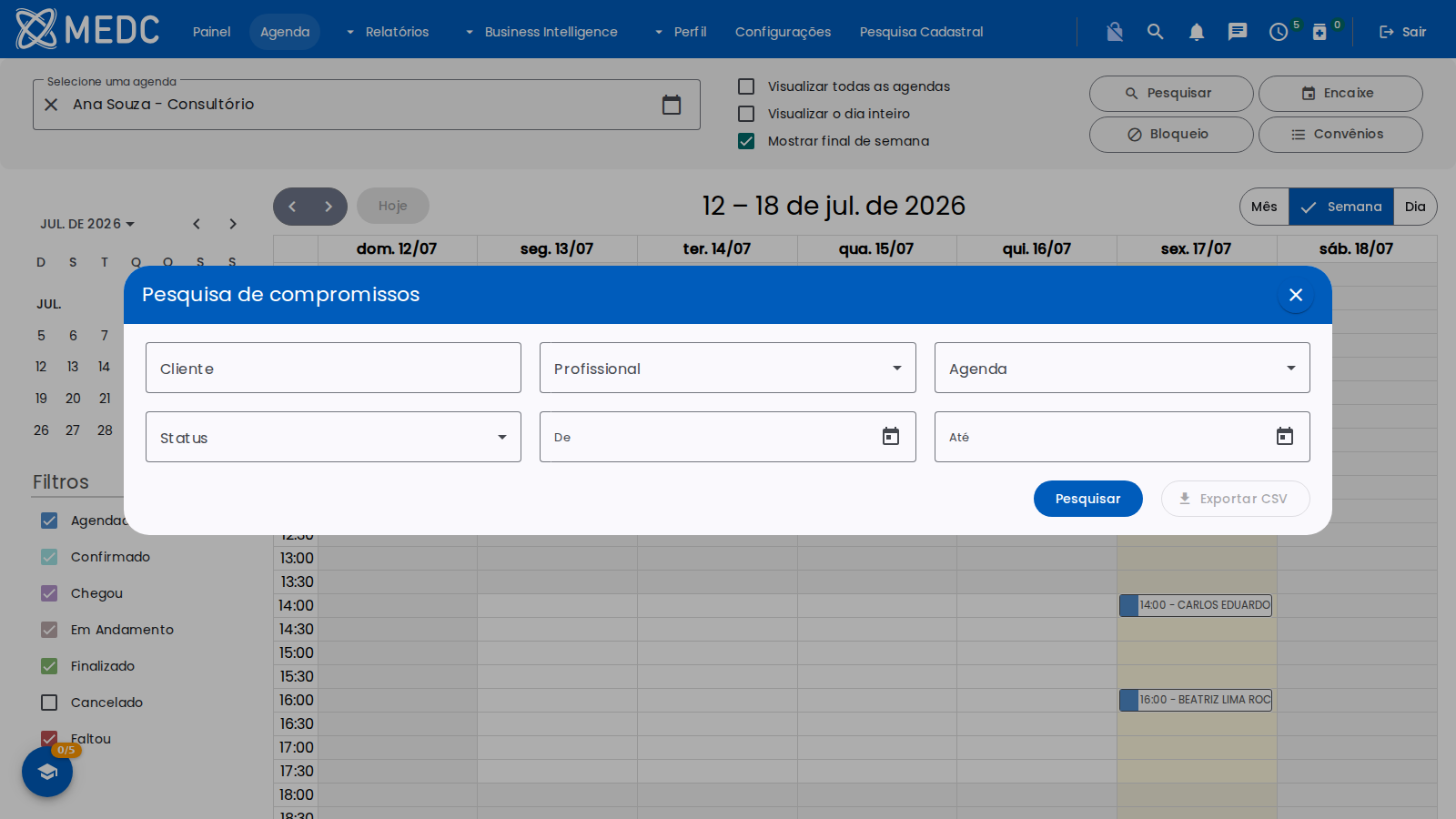
Task: Click the Convênios button
Action: (x=1340, y=135)
